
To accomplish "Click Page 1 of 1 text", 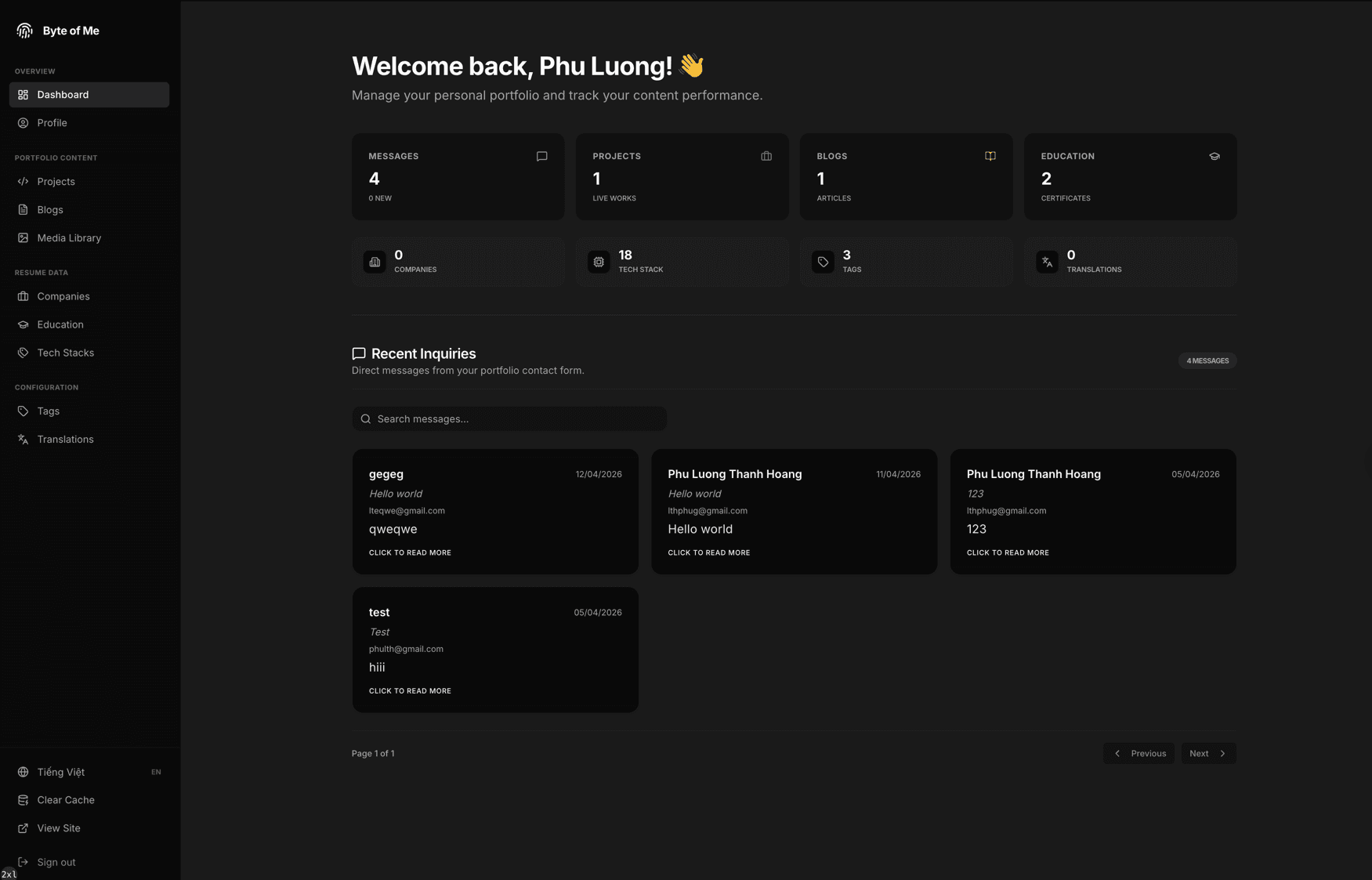I will 373,753.
